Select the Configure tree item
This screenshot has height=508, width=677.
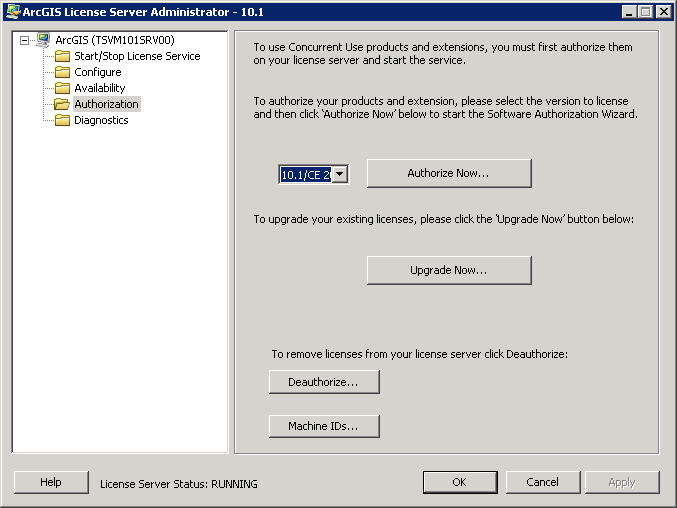click(x=98, y=72)
